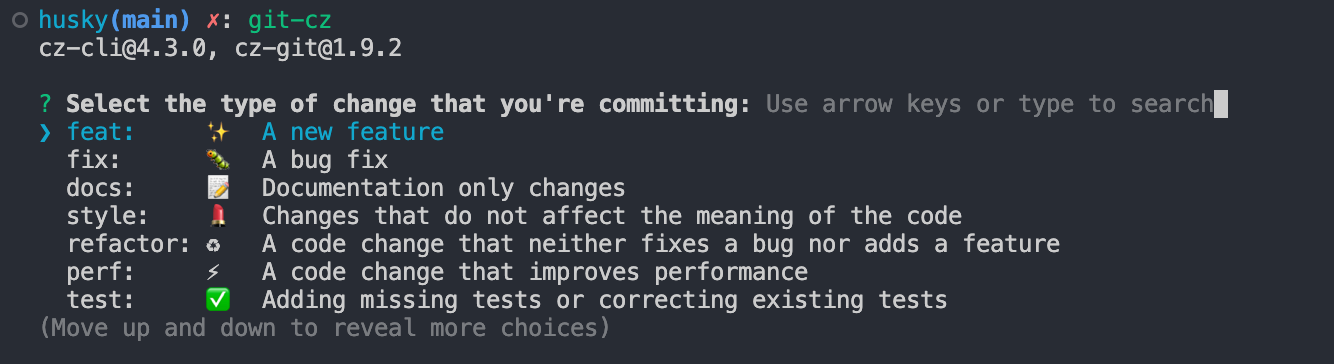Click the lipstick emoji beside style

click(x=217, y=216)
